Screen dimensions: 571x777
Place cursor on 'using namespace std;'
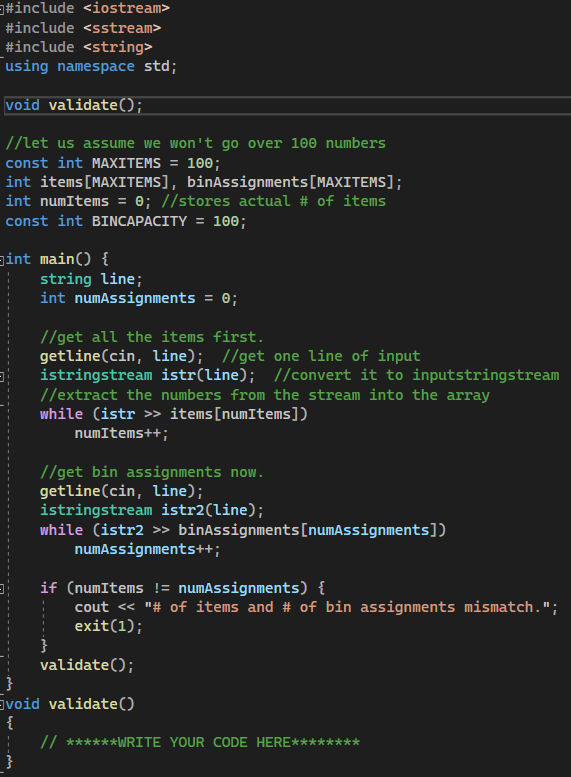coord(91,66)
